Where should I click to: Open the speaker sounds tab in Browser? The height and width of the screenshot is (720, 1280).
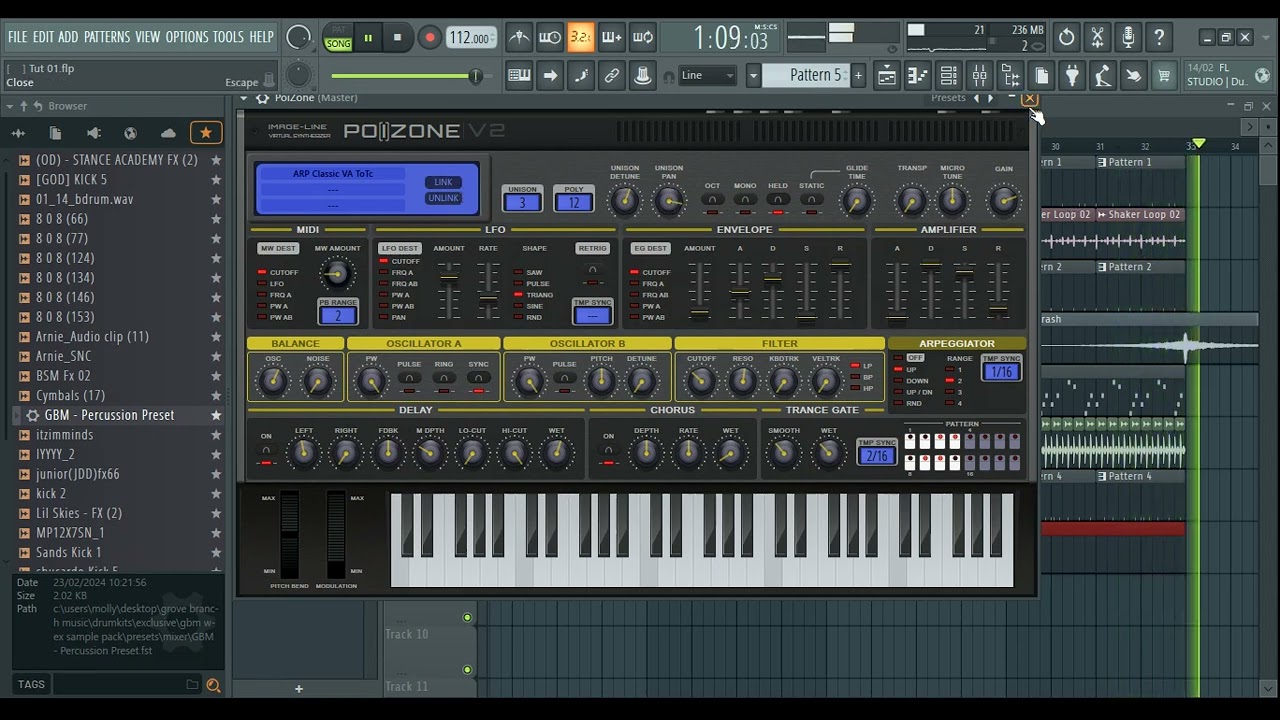pos(93,132)
